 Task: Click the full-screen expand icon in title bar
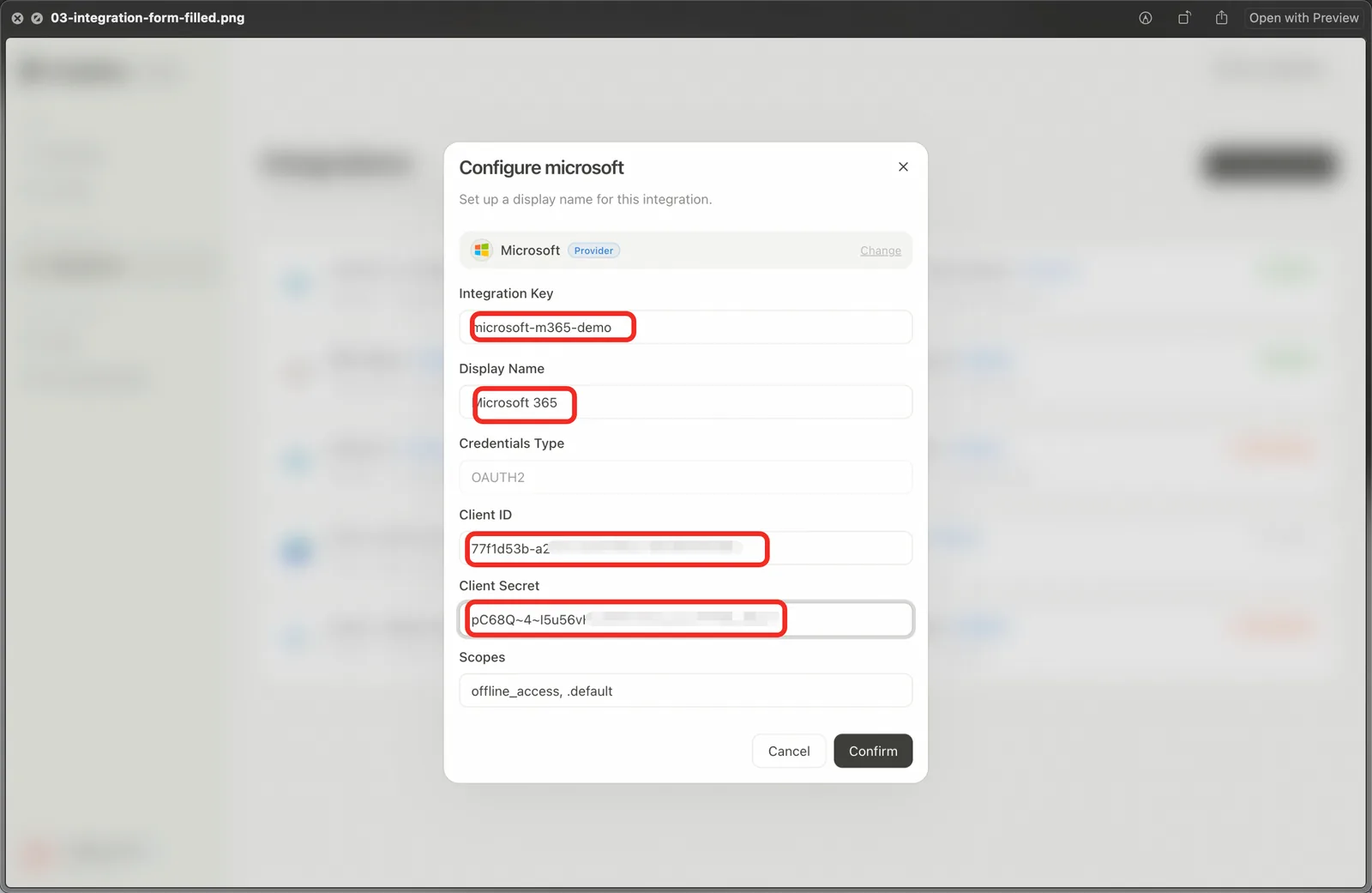[x=37, y=18]
